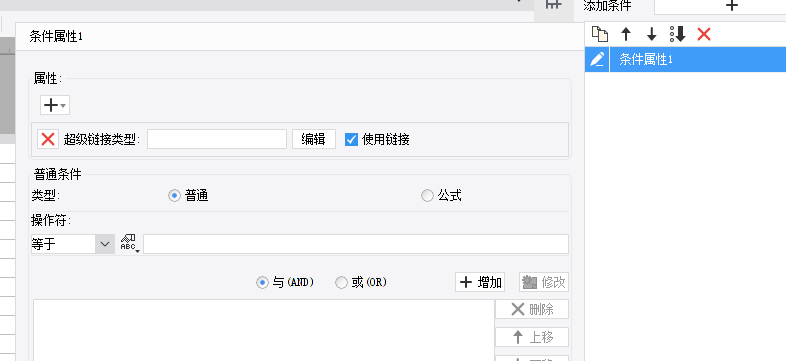Click the condition list box area

[264, 330]
